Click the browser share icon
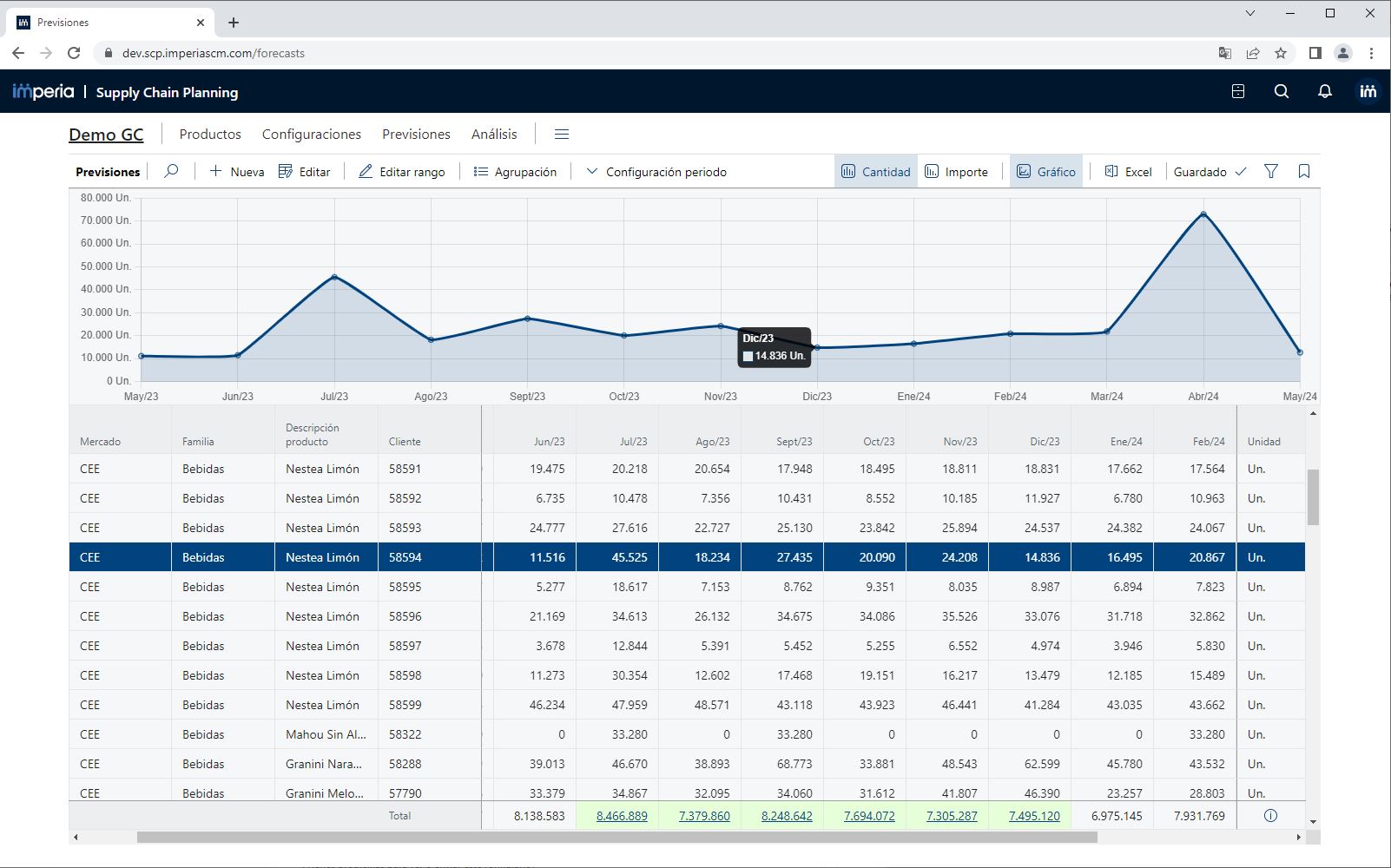Image resolution: width=1391 pixels, height=868 pixels. (x=1253, y=53)
